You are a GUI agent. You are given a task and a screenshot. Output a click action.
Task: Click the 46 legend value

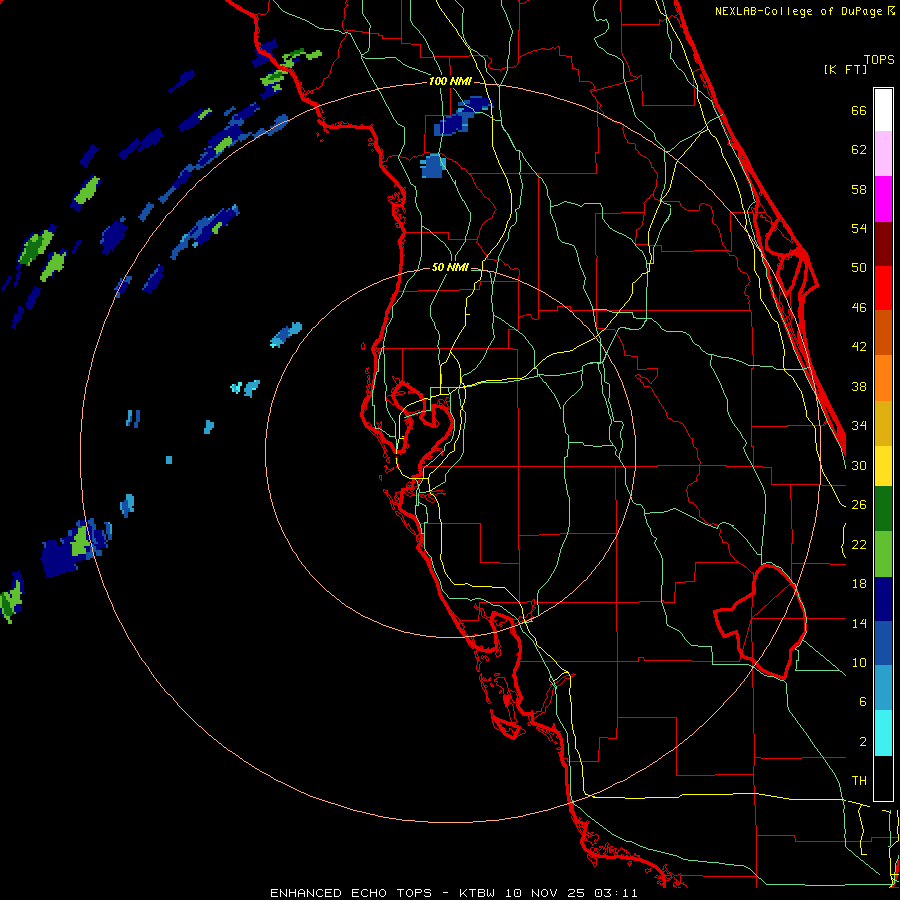[x=859, y=308]
